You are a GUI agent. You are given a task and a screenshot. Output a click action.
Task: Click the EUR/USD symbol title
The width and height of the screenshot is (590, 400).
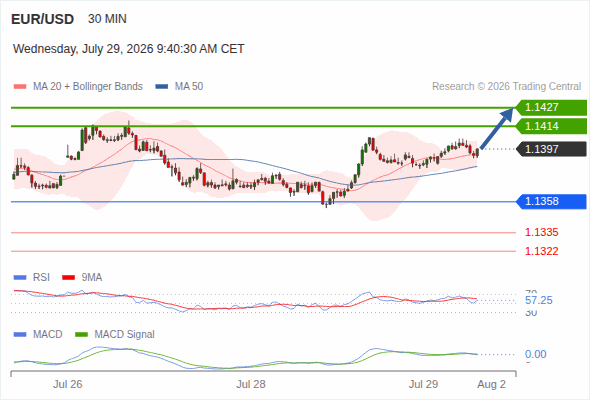(x=43, y=19)
